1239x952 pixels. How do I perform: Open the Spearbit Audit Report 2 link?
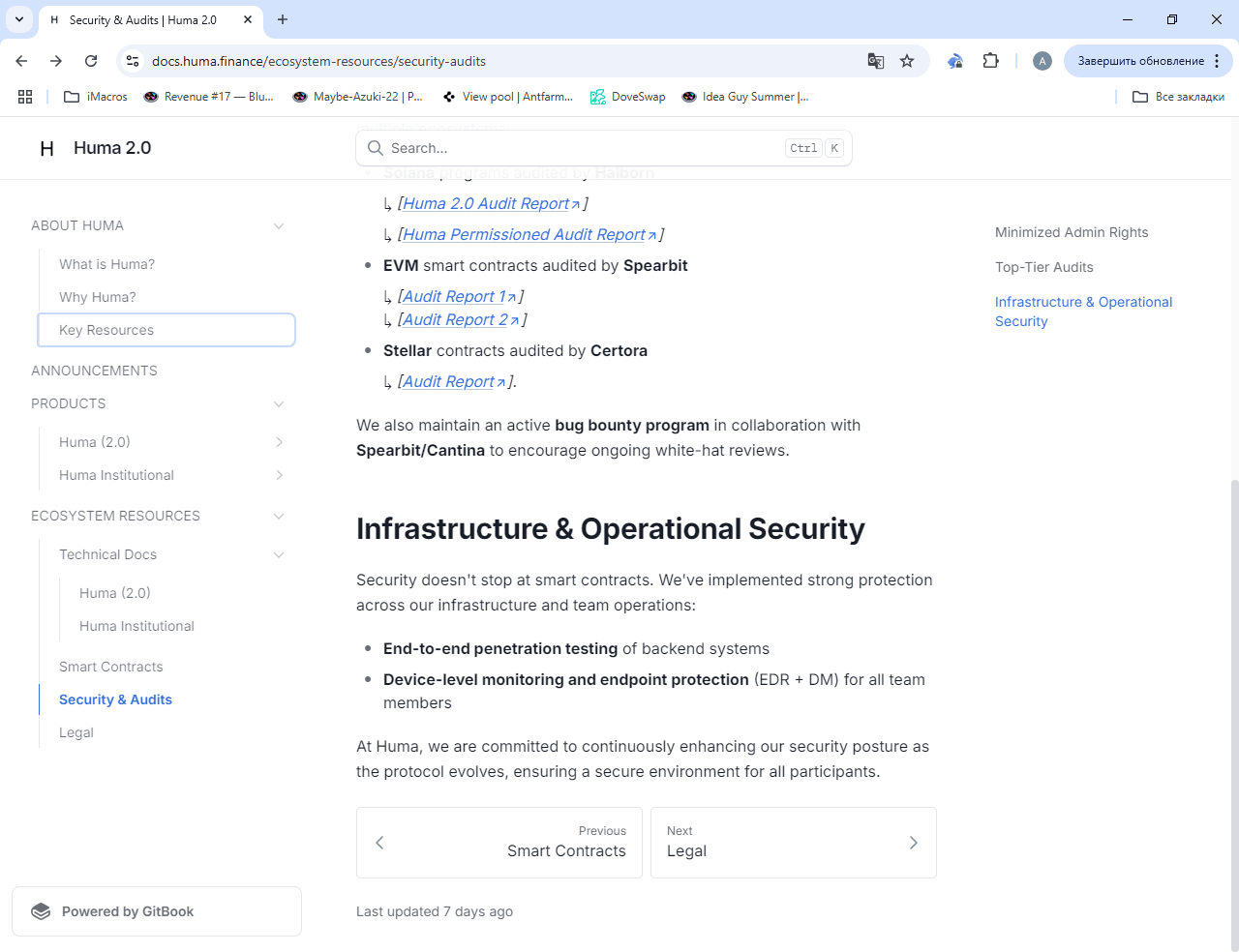click(x=461, y=319)
